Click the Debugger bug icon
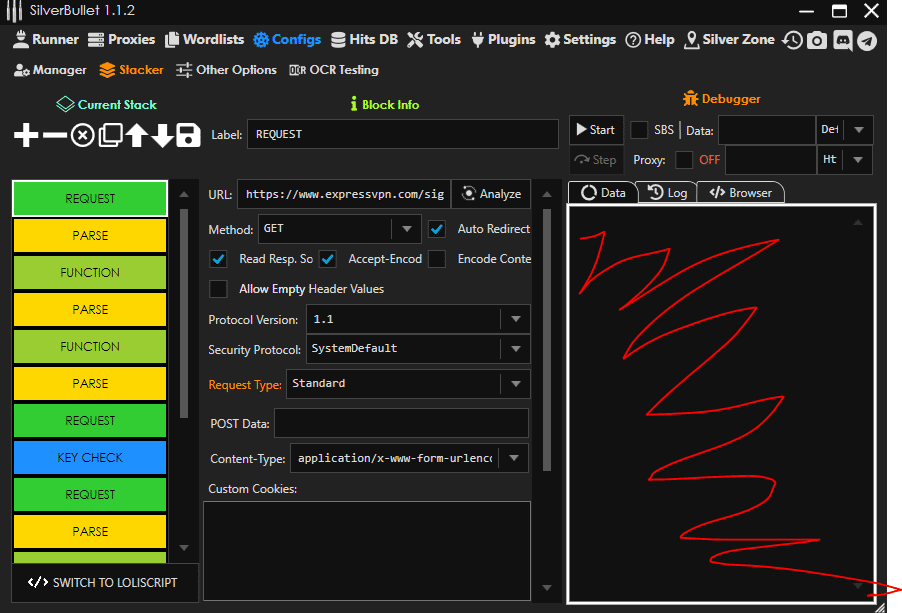 [690, 98]
